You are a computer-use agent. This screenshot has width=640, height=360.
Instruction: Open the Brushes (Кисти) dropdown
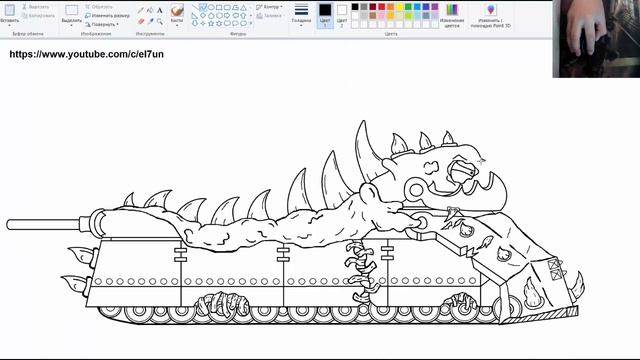(x=177, y=25)
